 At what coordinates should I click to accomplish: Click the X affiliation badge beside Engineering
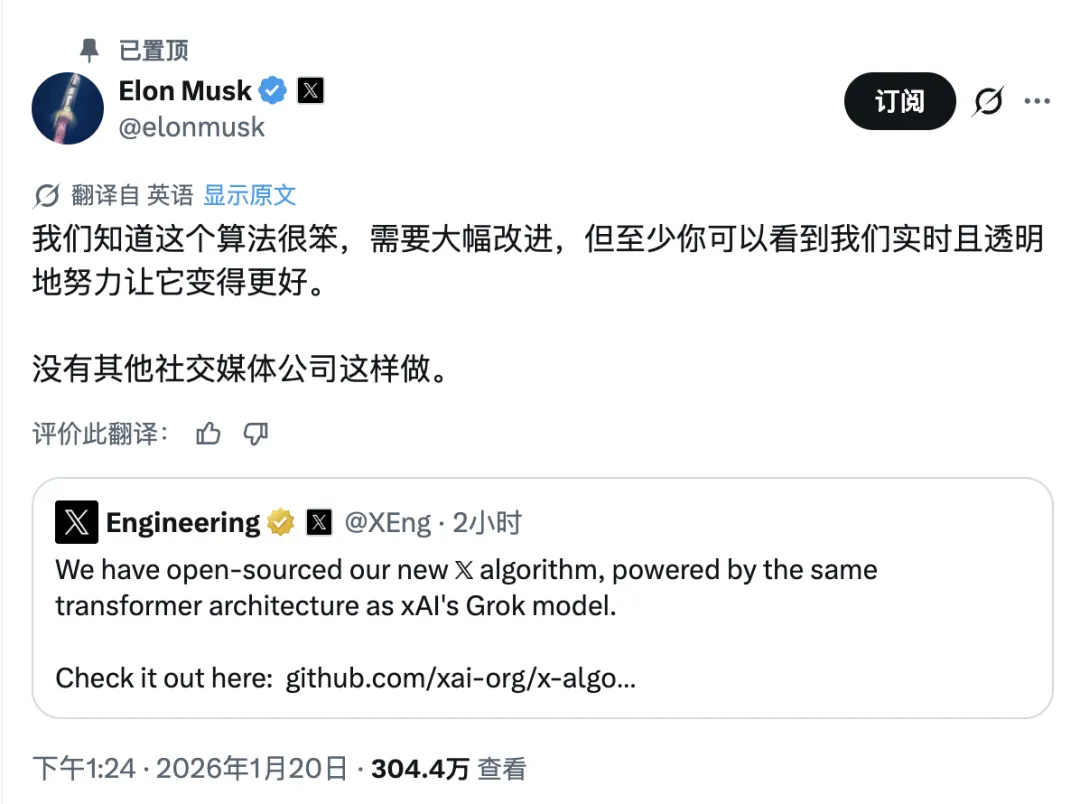point(317,522)
